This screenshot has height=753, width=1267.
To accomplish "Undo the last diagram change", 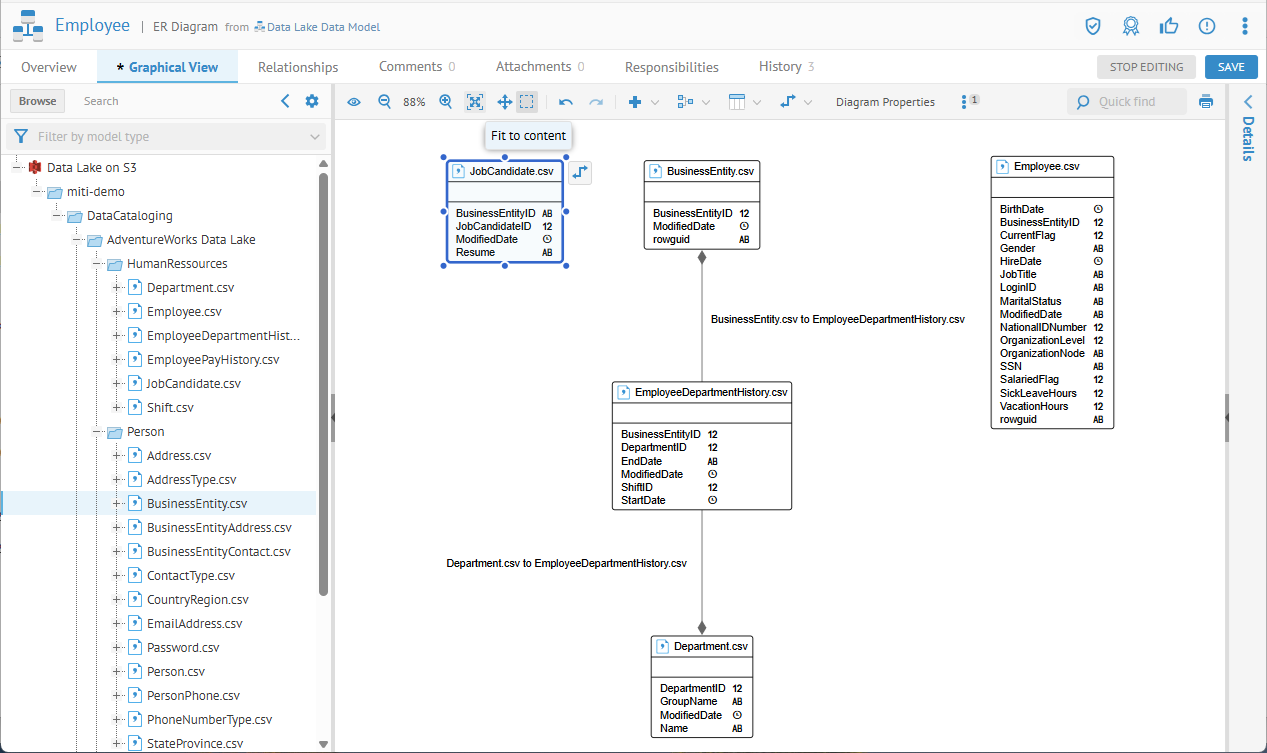I will pyautogui.click(x=566, y=102).
